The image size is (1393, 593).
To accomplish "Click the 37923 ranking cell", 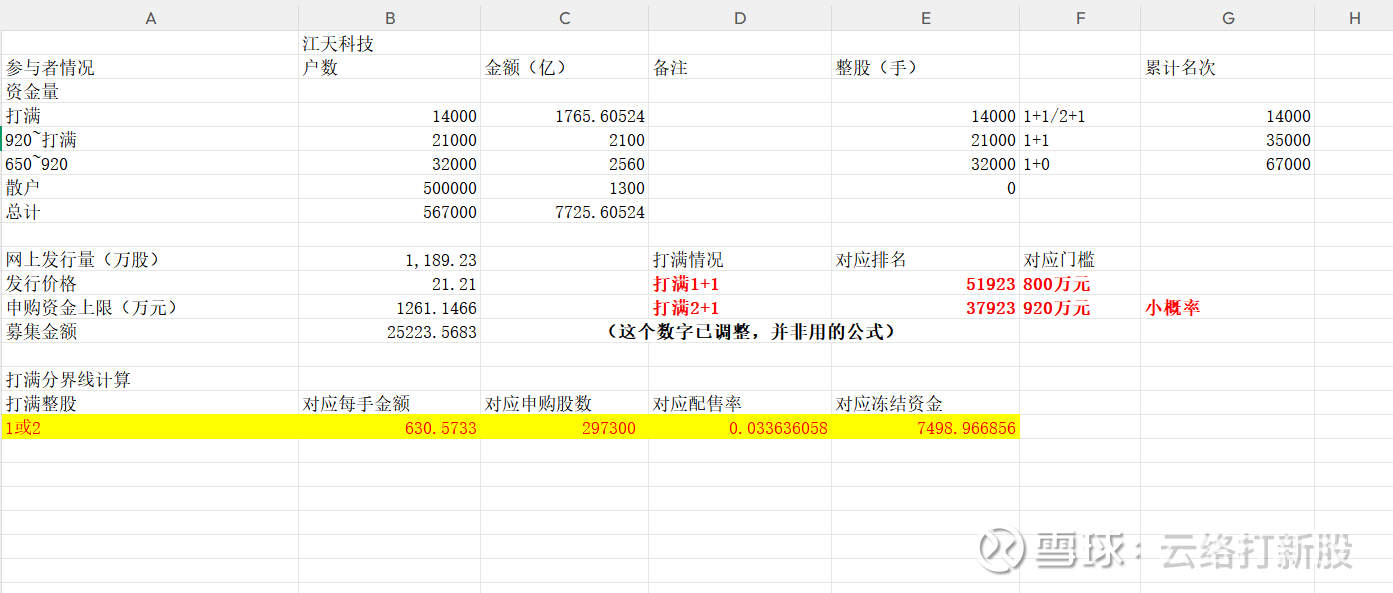I will click(x=925, y=307).
